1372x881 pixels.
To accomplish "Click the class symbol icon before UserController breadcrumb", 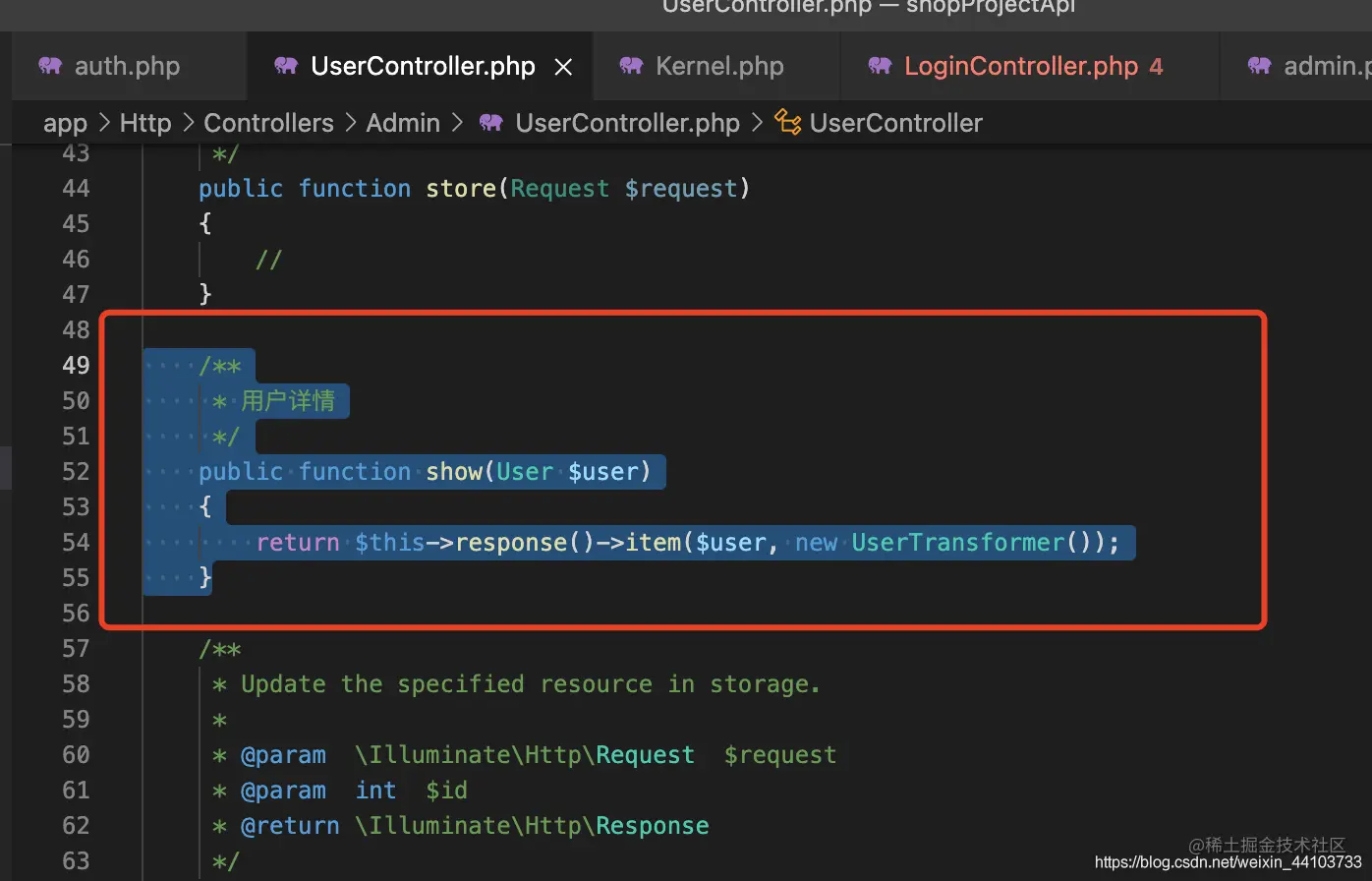I will pyautogui.click(x=788, y=123).
